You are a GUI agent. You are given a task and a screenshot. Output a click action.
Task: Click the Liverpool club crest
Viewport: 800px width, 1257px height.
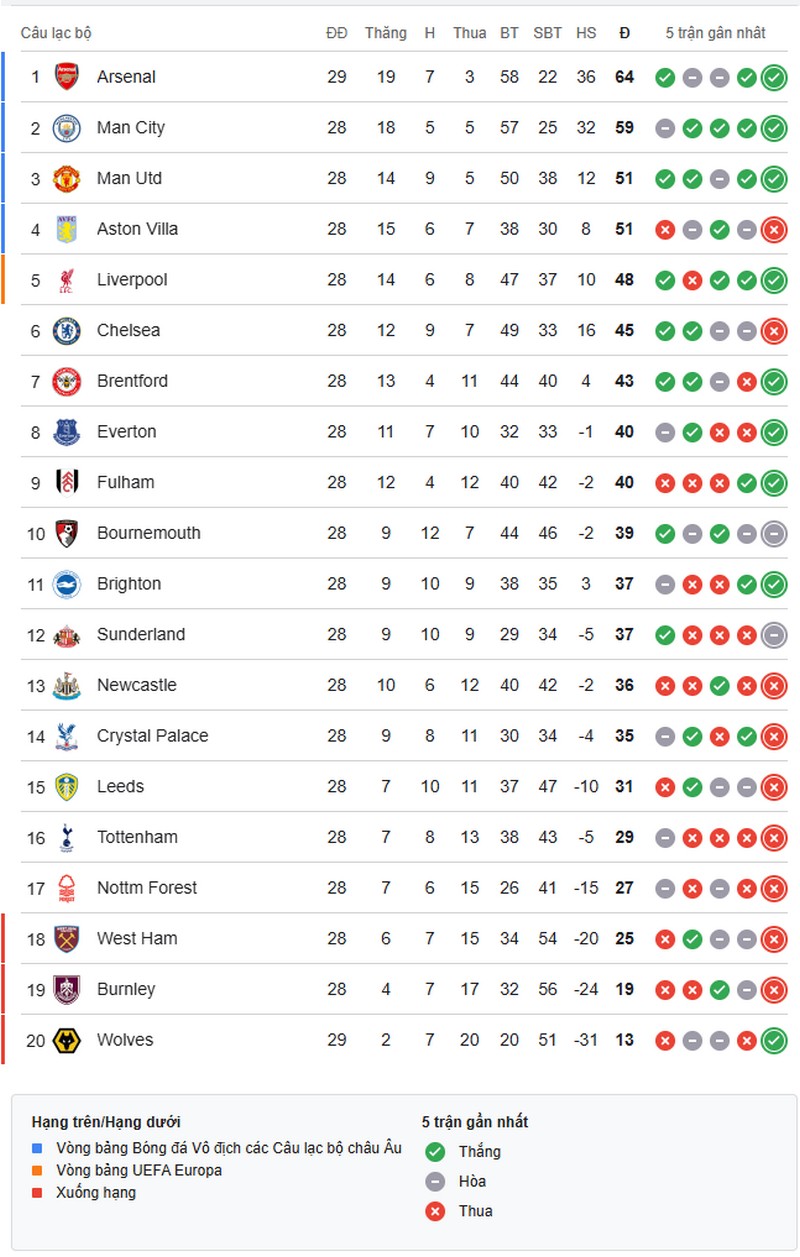coord(67,280)
